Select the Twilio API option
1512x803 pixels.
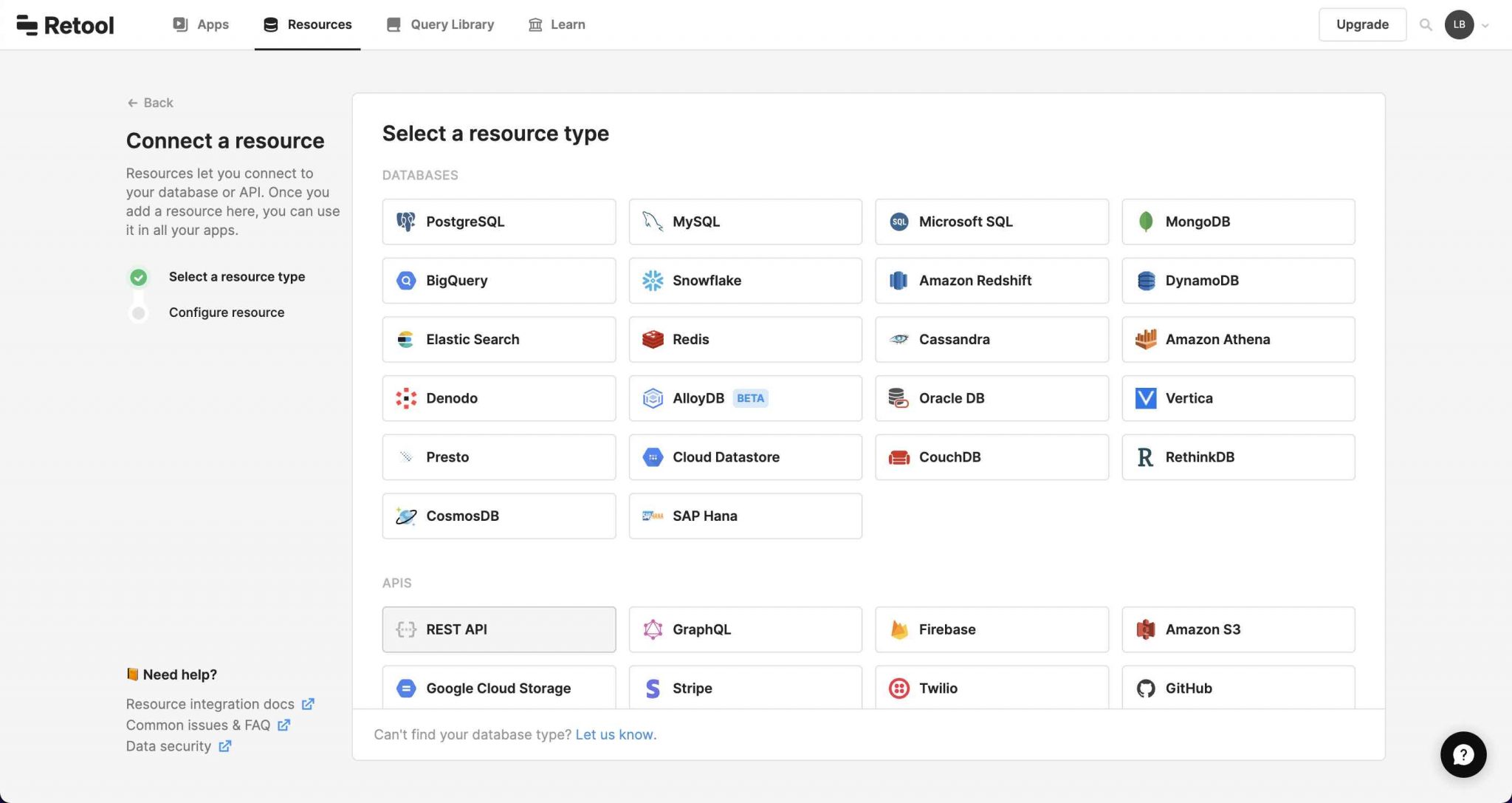991,688
